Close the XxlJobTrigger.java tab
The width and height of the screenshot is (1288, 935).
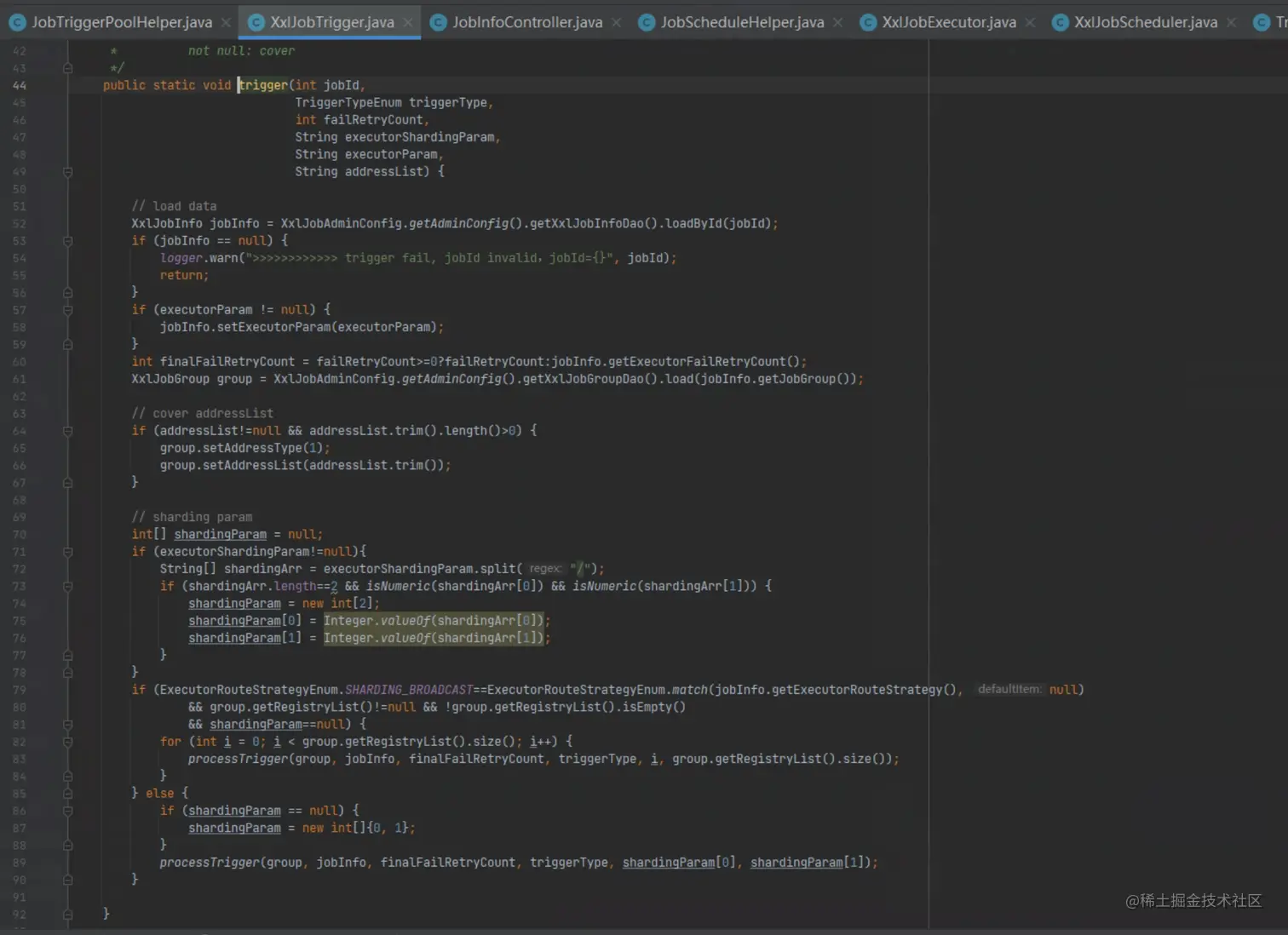[408, 22]
